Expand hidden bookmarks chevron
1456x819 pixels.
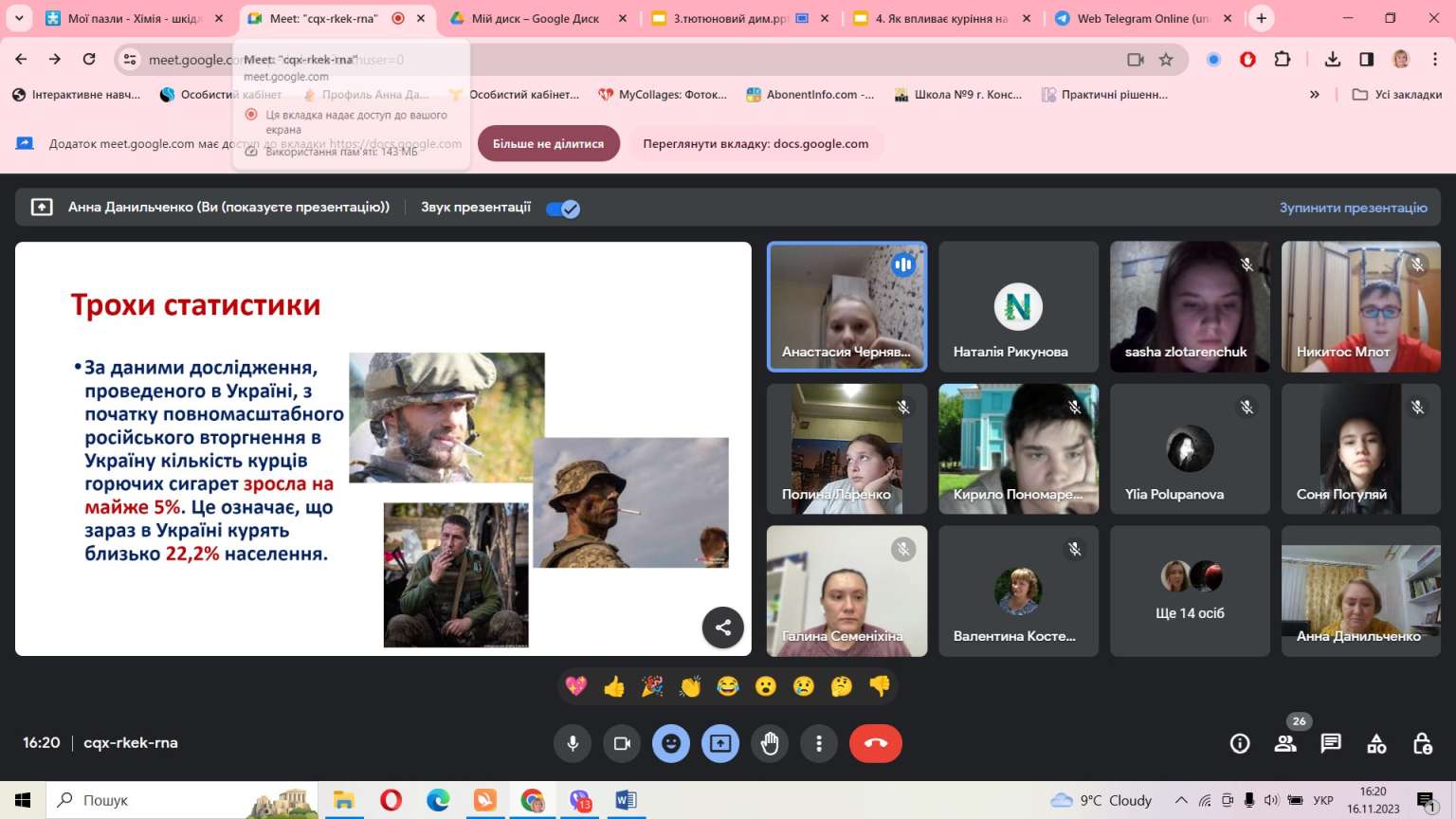click(1314, 95)
